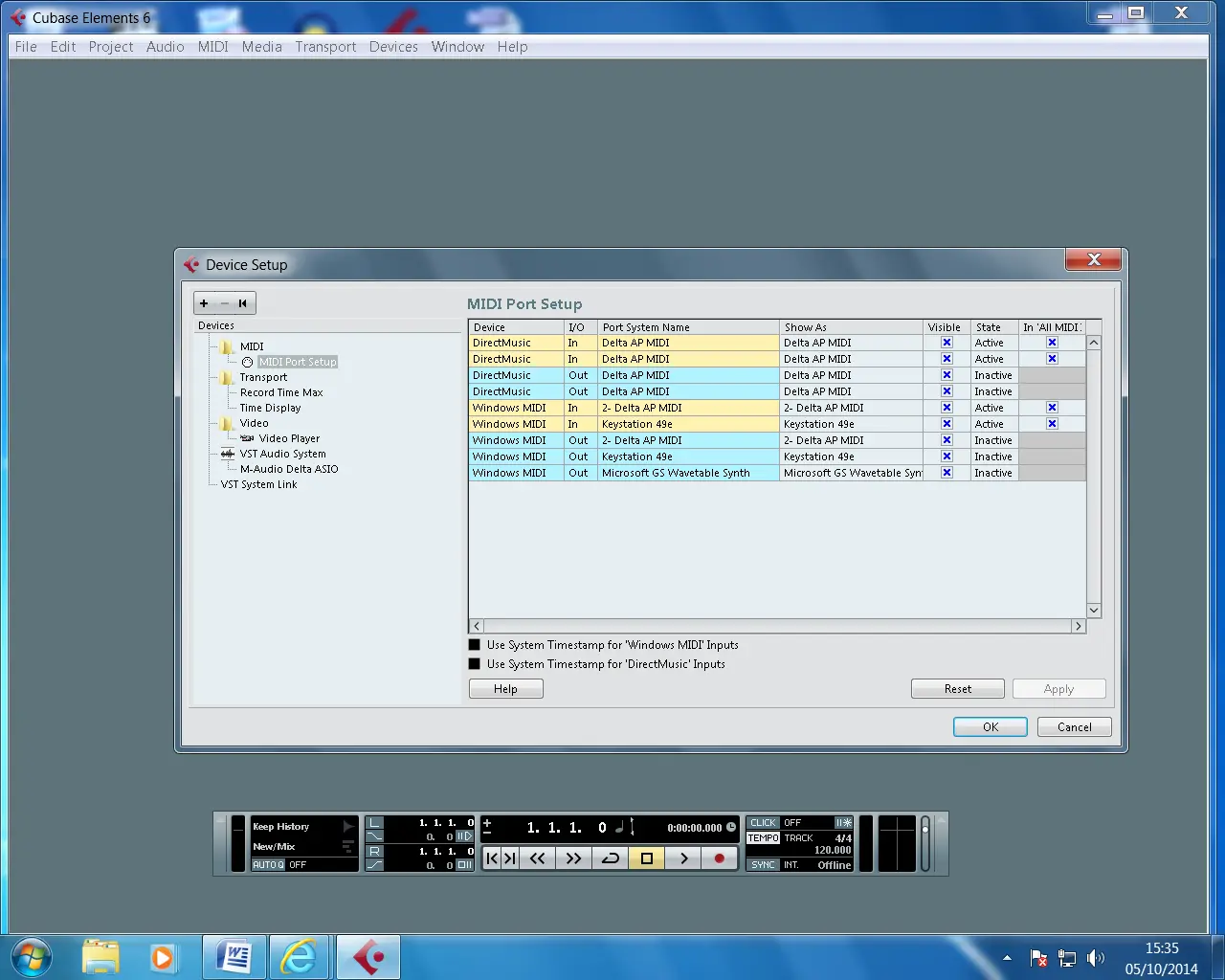Click the port list scroll right arrow

pyautogui.click(x=1079, y=626)
